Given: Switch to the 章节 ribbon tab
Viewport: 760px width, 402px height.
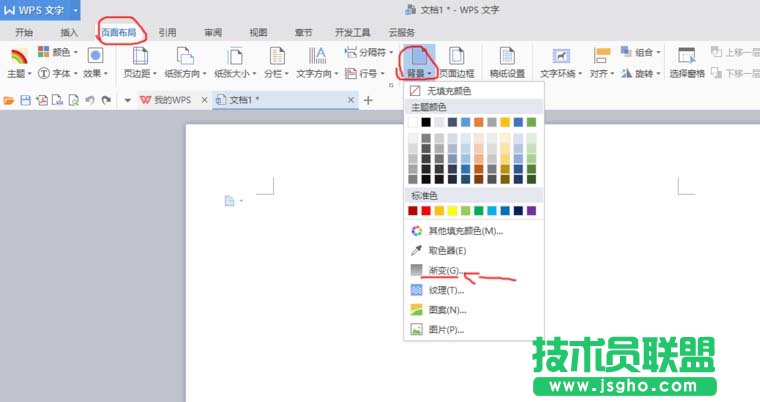Looking at the screenshot, I should 303,32.
